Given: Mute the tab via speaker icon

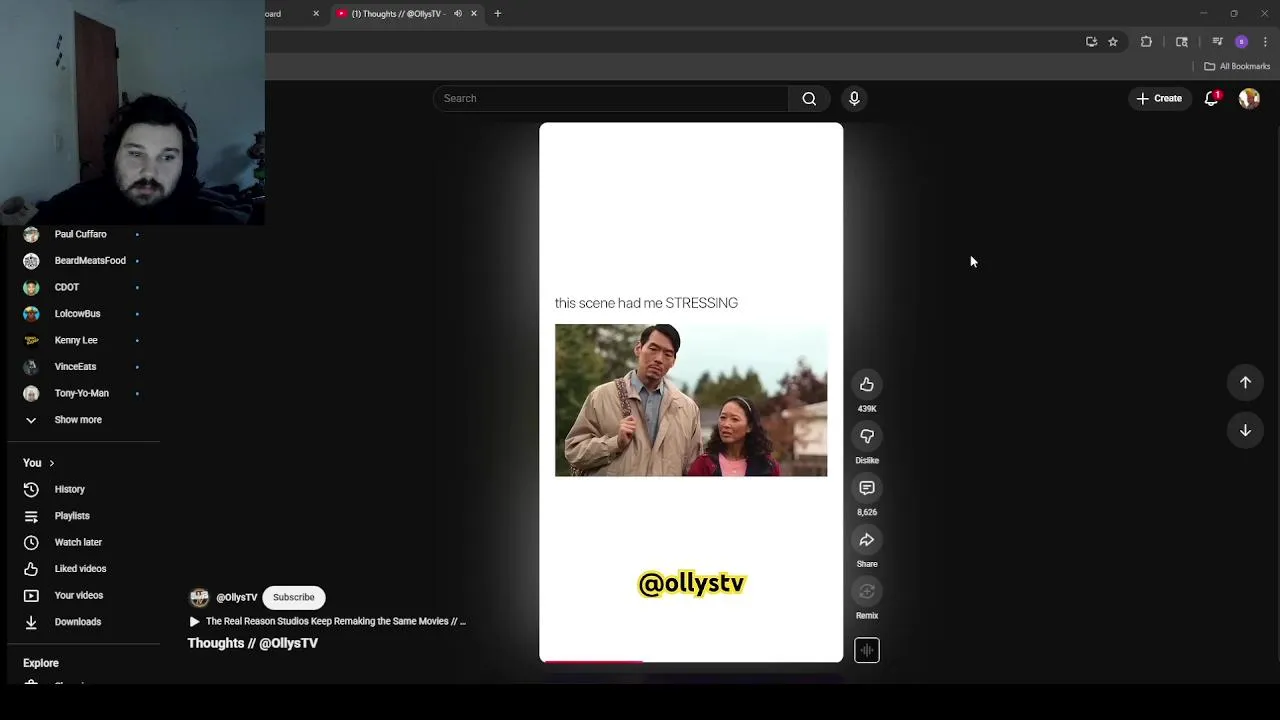Looking at the screenshot, I should [458, 14].
